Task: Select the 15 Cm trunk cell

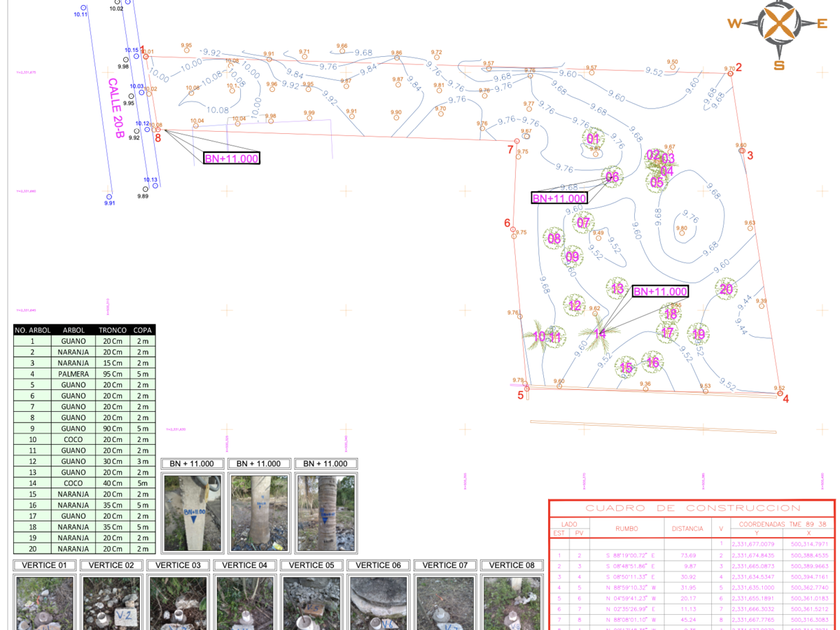Action: tap(112, 363)
